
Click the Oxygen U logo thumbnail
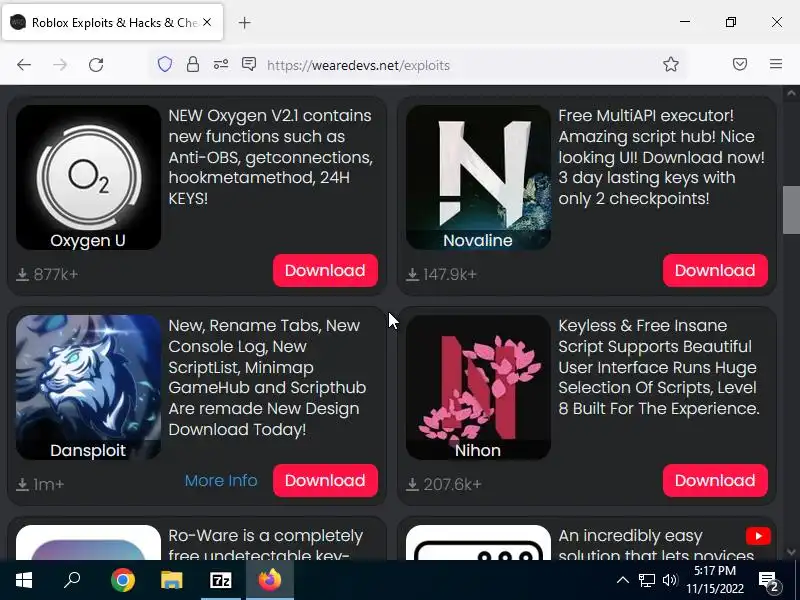(88, 178)
